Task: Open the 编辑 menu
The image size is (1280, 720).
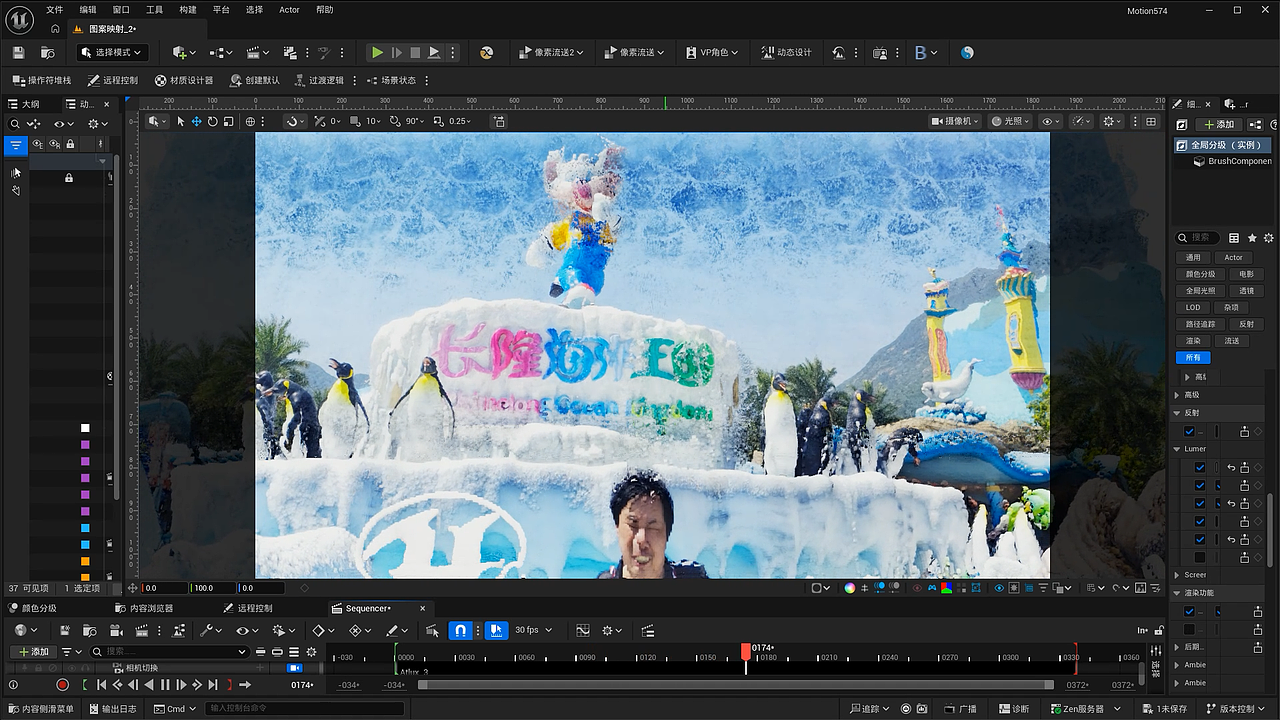Action: coord(88,10)
